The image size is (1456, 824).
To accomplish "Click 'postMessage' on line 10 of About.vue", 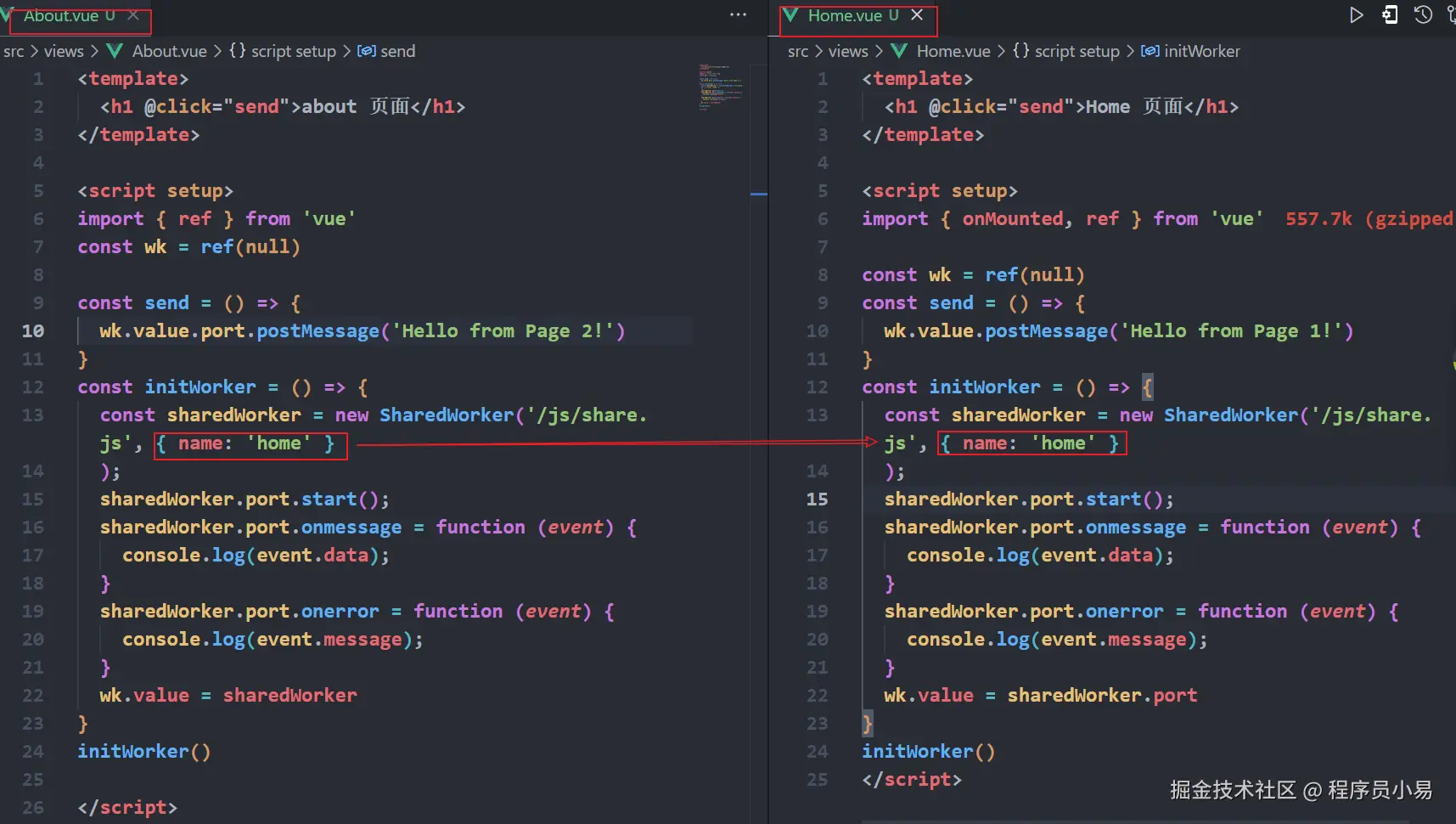I will (318, 331).
